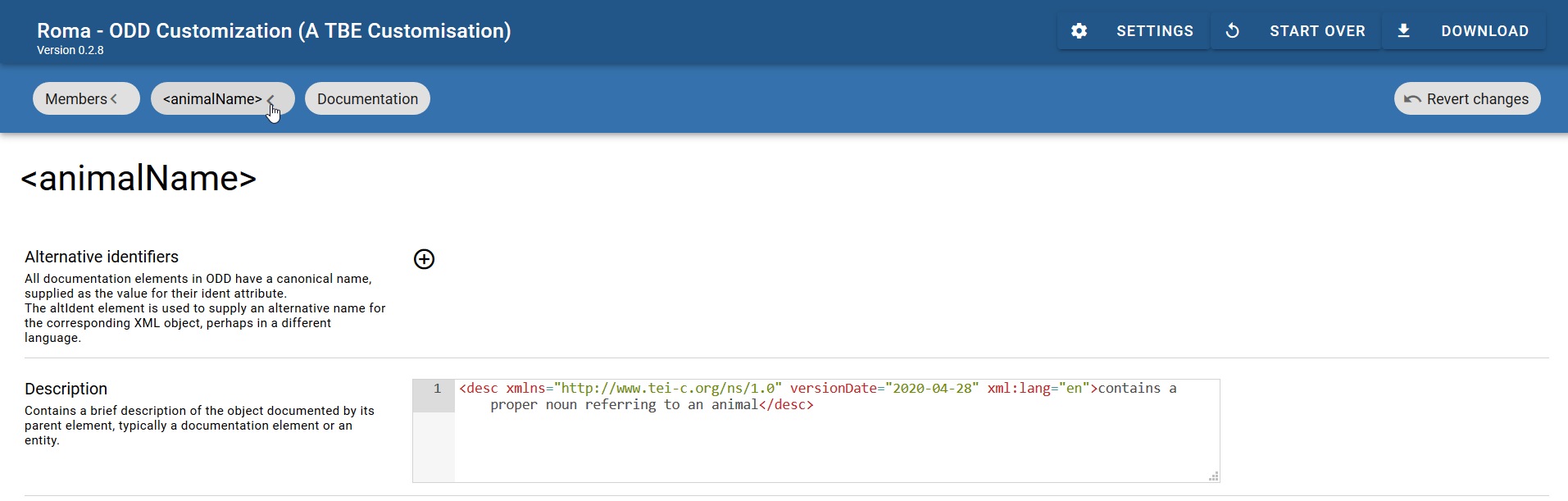Screen dimensions: 1568x501
Task: Click the Roma - ODD Customization title
Action: coord(274,31)
